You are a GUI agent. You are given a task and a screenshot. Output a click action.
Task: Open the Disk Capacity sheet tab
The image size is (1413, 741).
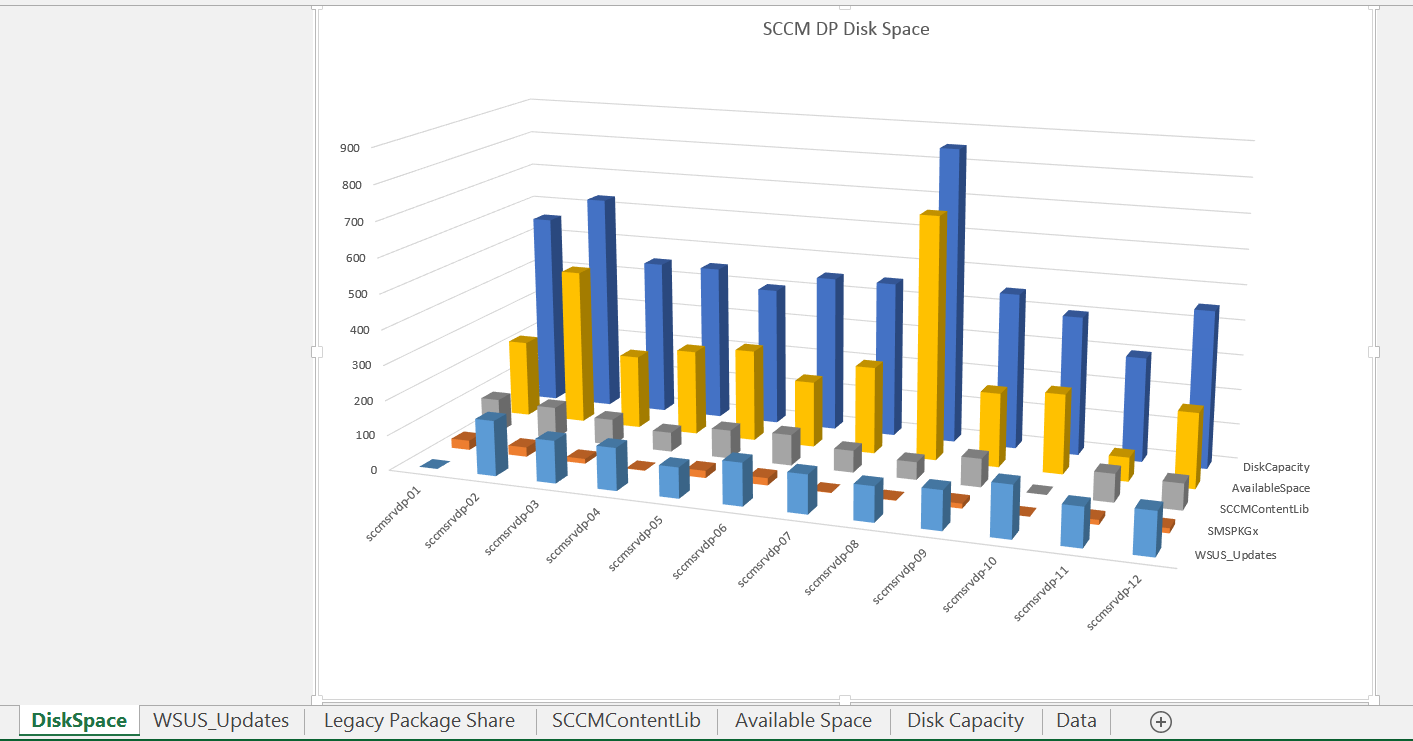965,721
